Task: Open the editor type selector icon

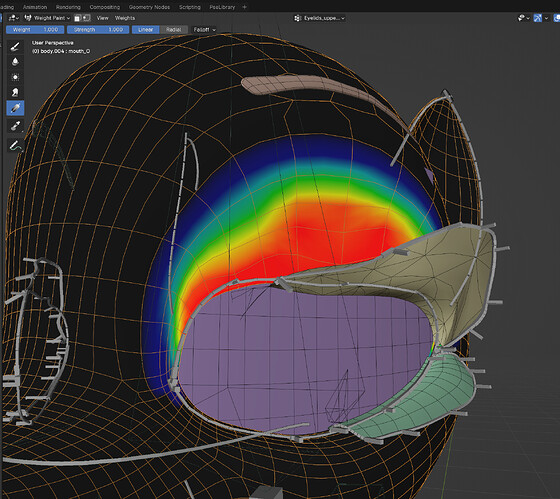Action: tap(14, 18)
